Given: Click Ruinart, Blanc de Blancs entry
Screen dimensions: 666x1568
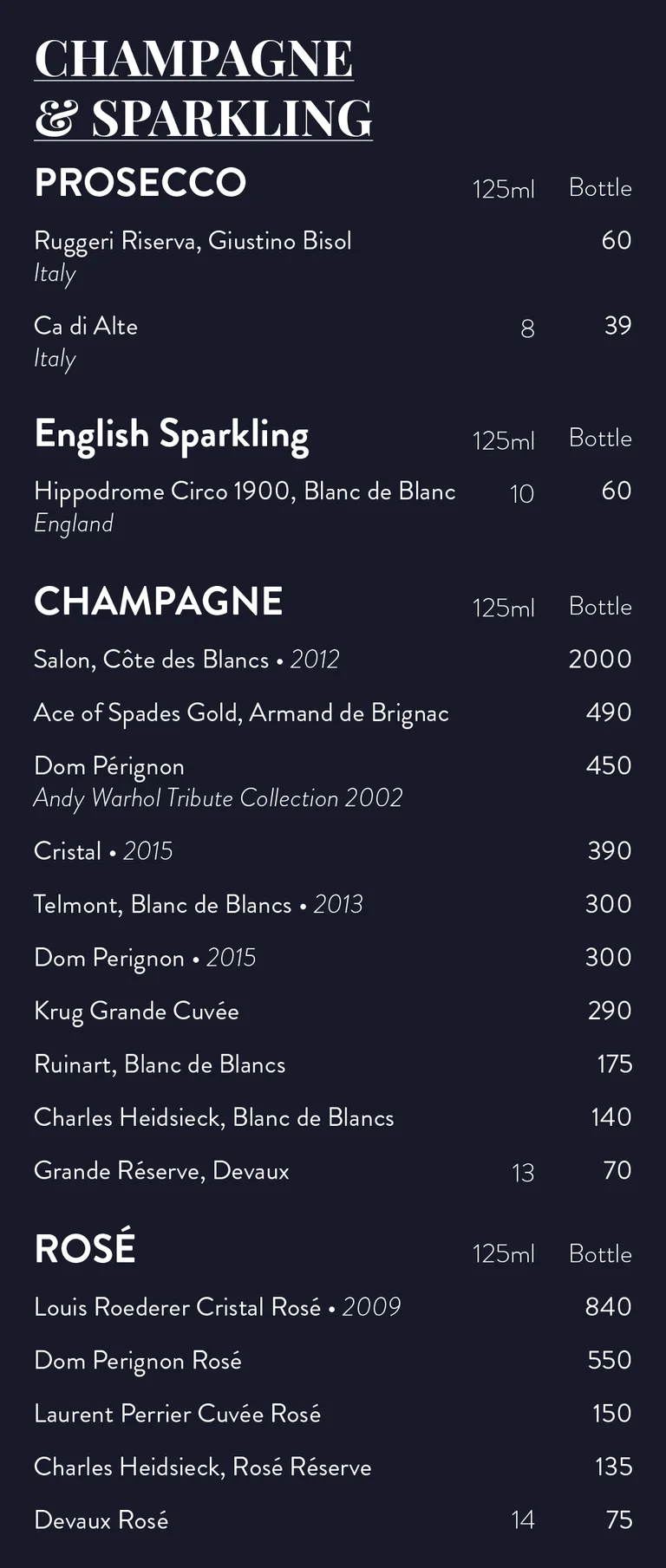Looking at the screenshot, I should click(160, 1064).
